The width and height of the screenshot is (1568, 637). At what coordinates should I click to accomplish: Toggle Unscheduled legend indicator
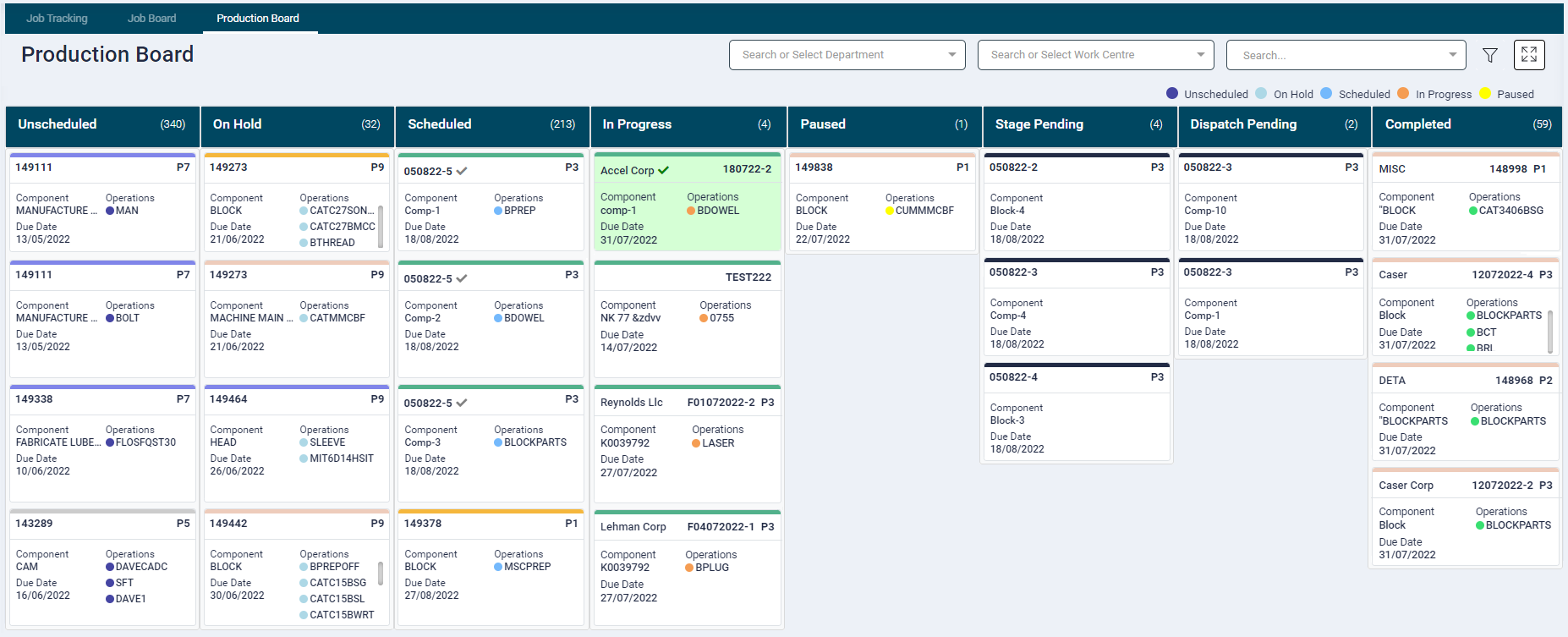pyautogui.click(x=1172, y=94)
